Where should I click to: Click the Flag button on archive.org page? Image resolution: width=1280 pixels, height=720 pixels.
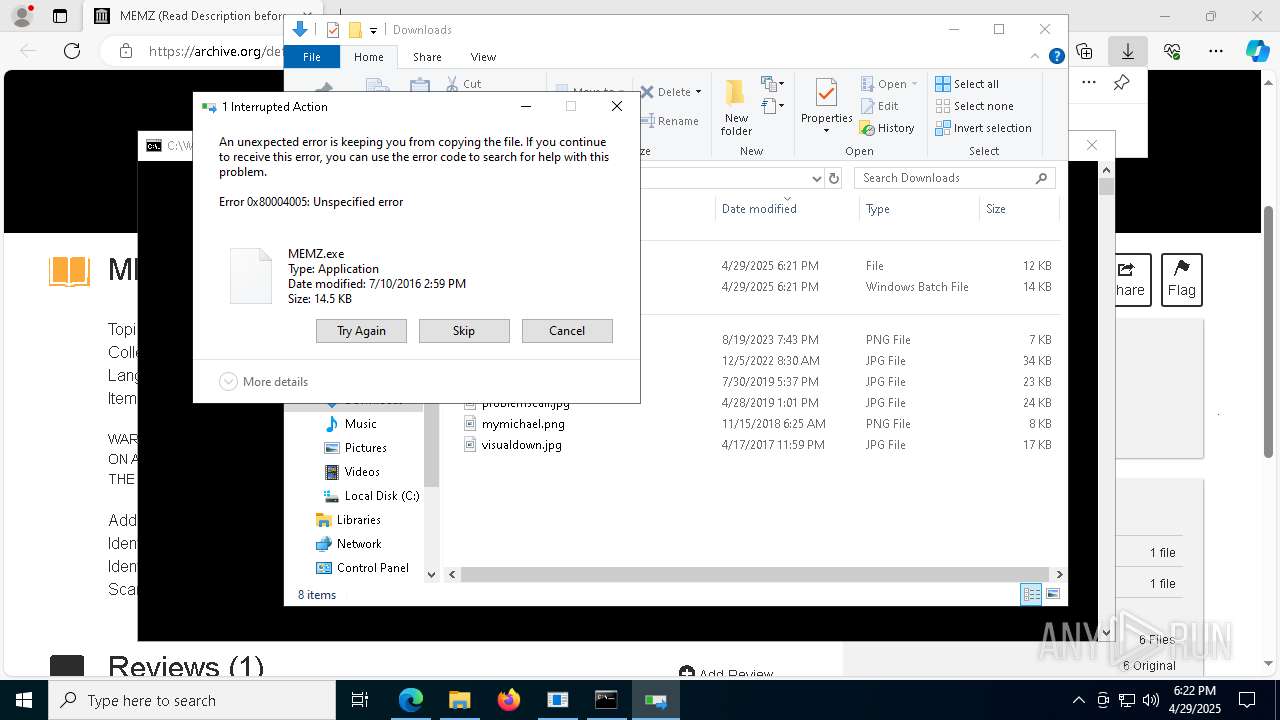pos(1181,279)
